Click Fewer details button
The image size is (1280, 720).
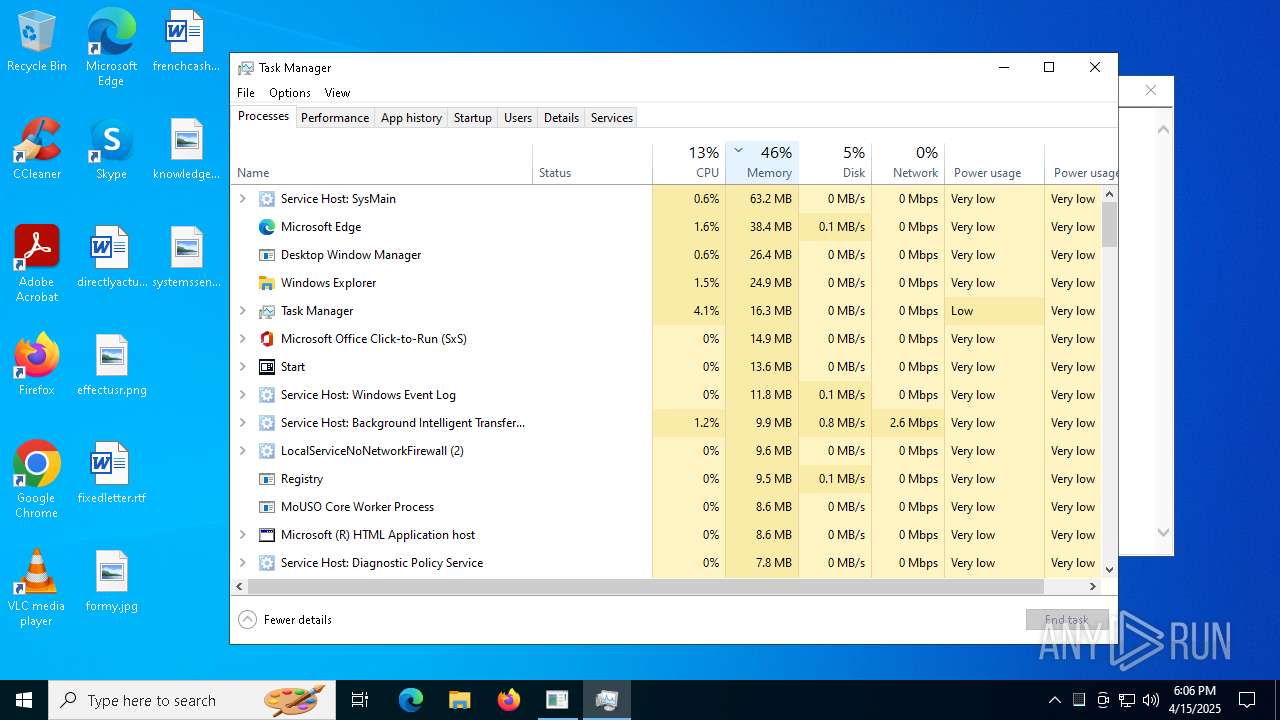pyautogui.click(x=285, y=620)
